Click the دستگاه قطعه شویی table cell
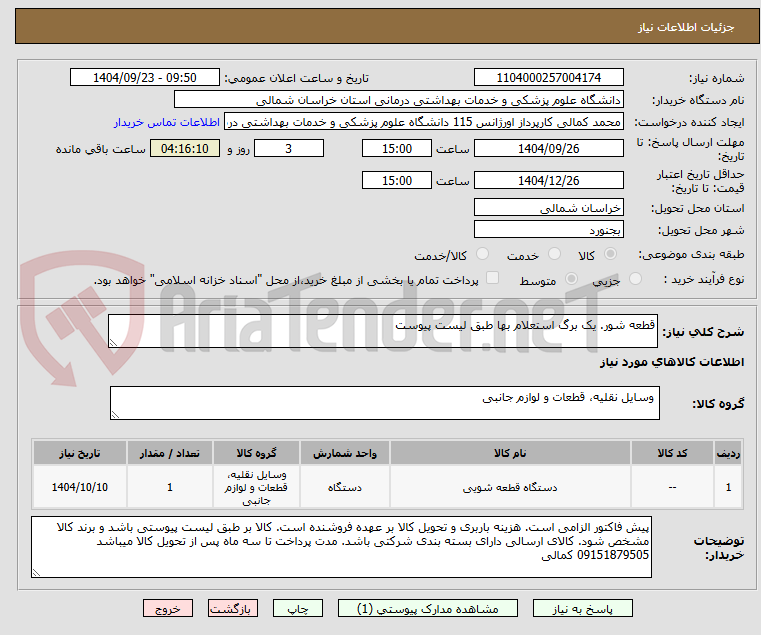The height and width of the screenshot is (635, 761). click(x=510, y=487)
